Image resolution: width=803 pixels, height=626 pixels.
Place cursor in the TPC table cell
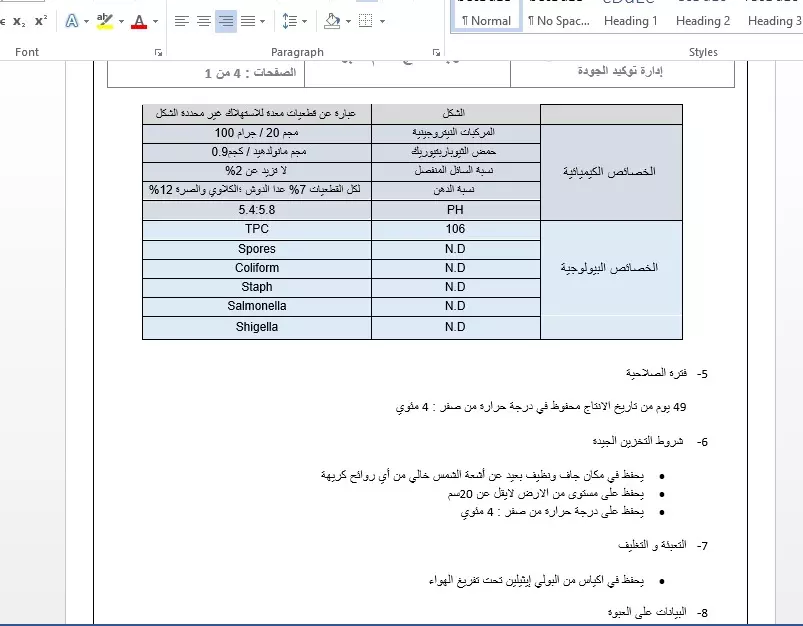(x=256, y=229)
